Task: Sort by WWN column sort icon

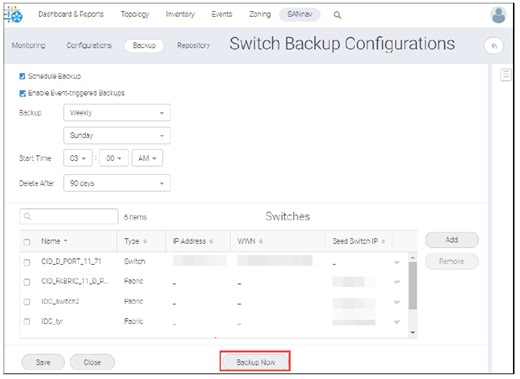Action: (x=261, y=241)
